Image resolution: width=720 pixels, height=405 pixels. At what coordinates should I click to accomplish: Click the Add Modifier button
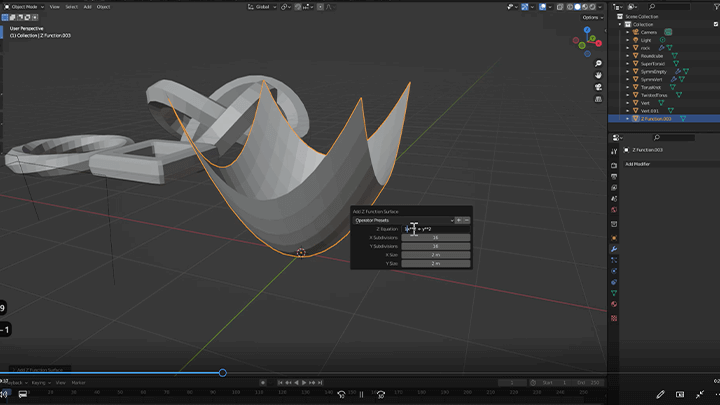[x=670, y=164]
